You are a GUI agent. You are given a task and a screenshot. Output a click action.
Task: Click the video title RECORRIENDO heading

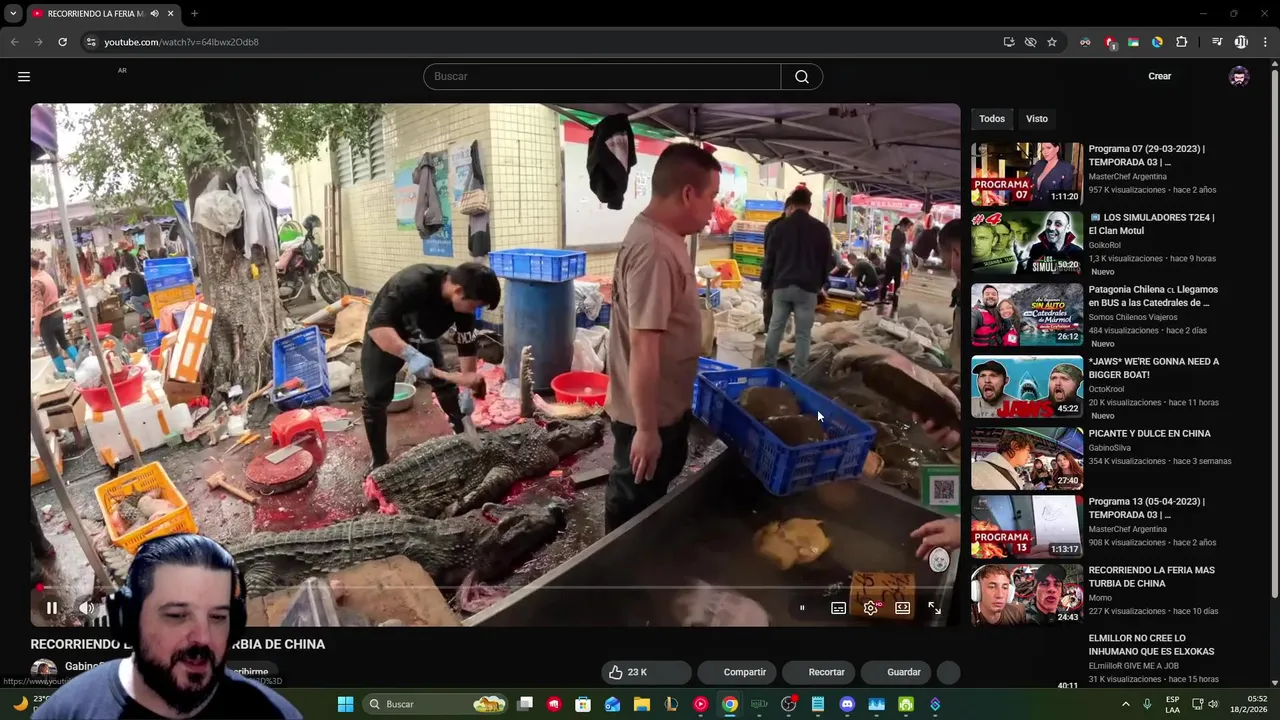(x=178, y=644)
